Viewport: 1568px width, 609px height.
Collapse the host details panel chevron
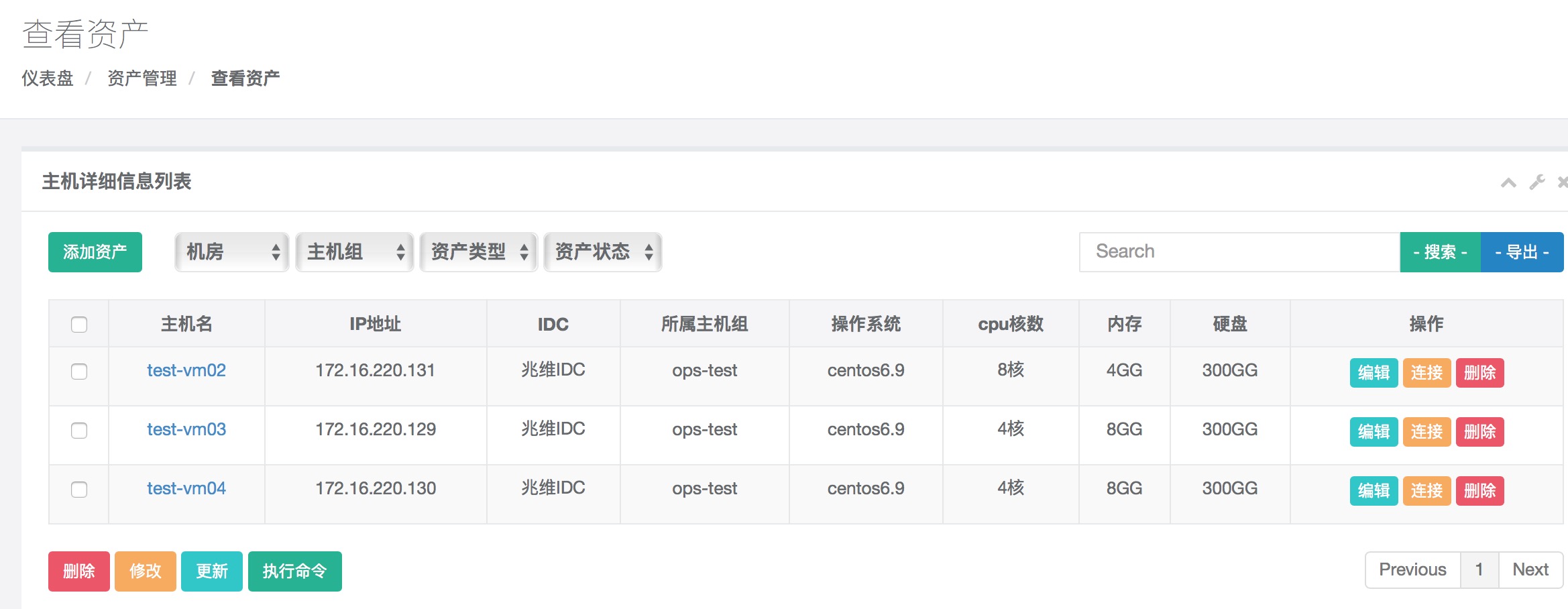[1508, 182]
